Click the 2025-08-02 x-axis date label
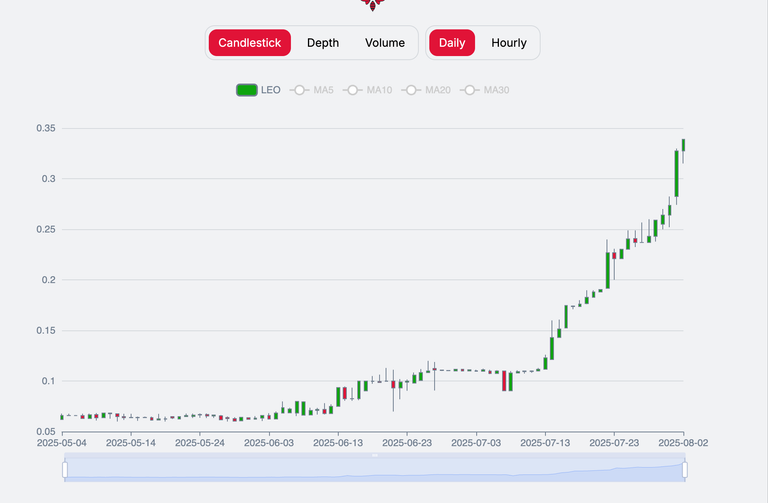The width and height of the screenshot is (768, 503). (x=683, y=443)
